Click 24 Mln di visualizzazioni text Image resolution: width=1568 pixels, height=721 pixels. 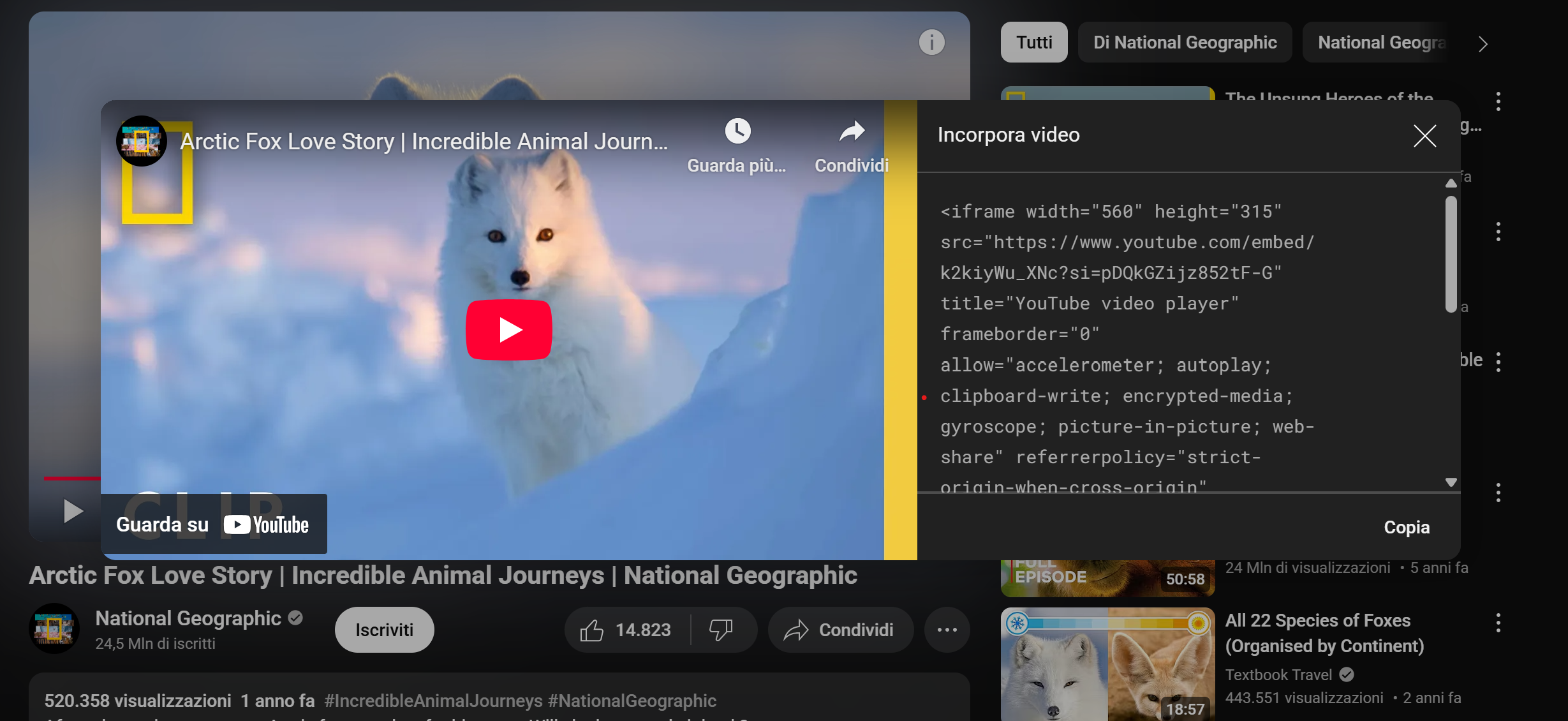(x=1308, y=568)
